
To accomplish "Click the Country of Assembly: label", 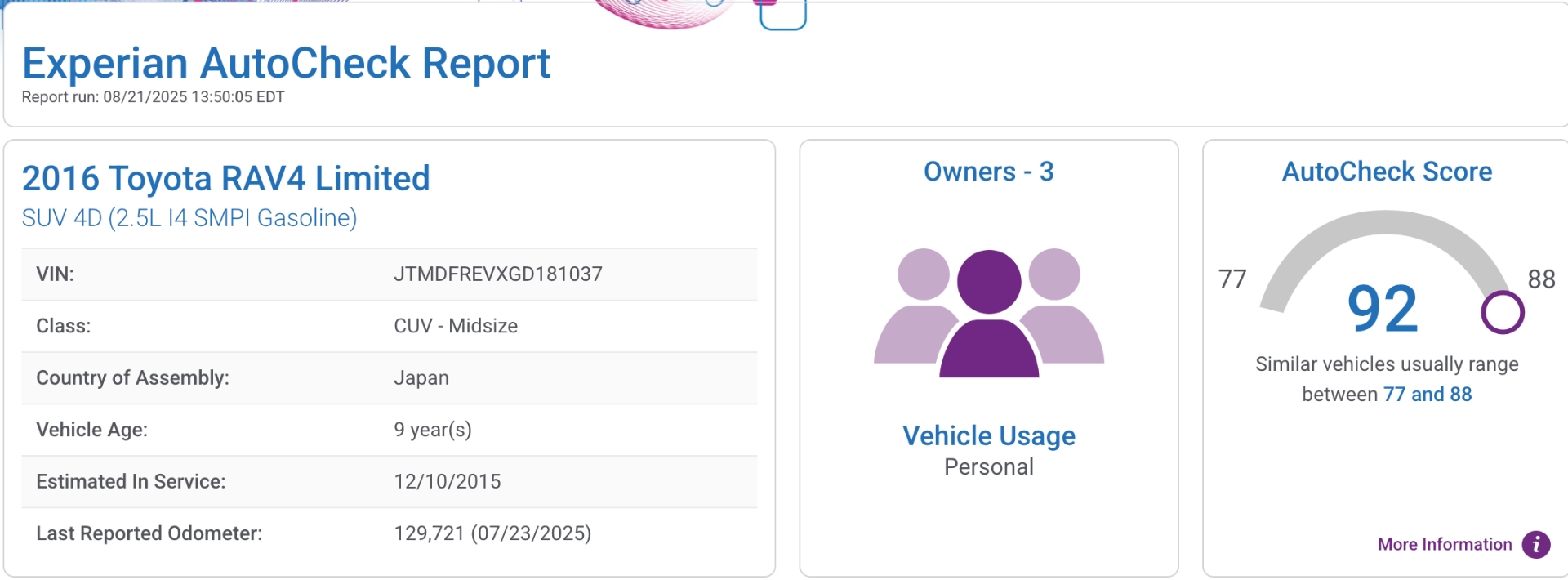I will coord(132,377).
